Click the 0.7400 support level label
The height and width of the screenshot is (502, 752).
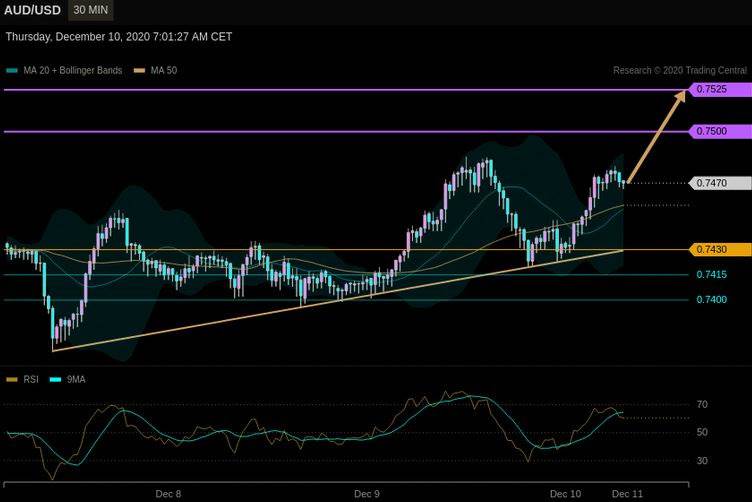[x=712, y=300]
